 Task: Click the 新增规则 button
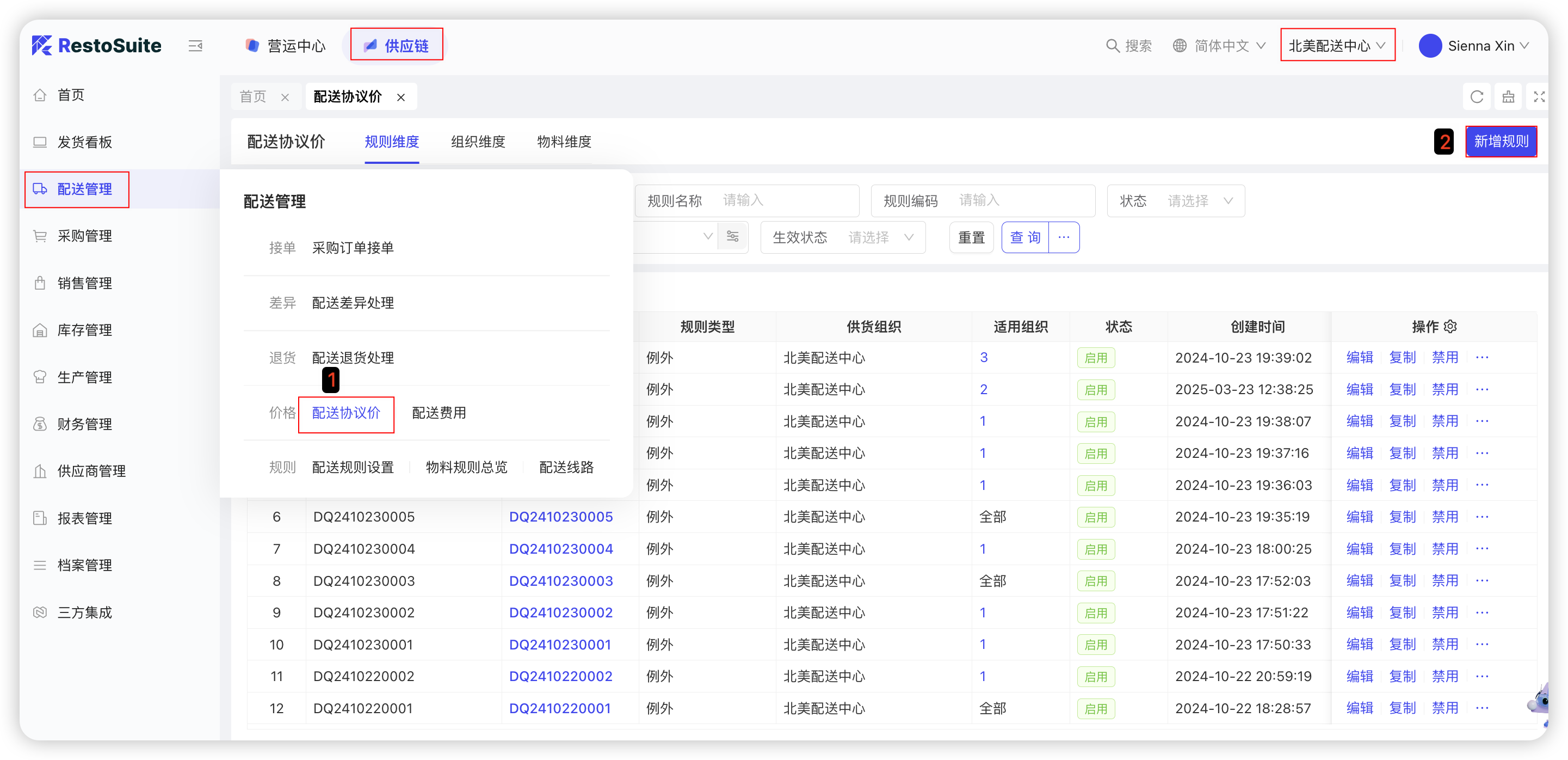pyautogui.click(x=1501, y=142)
